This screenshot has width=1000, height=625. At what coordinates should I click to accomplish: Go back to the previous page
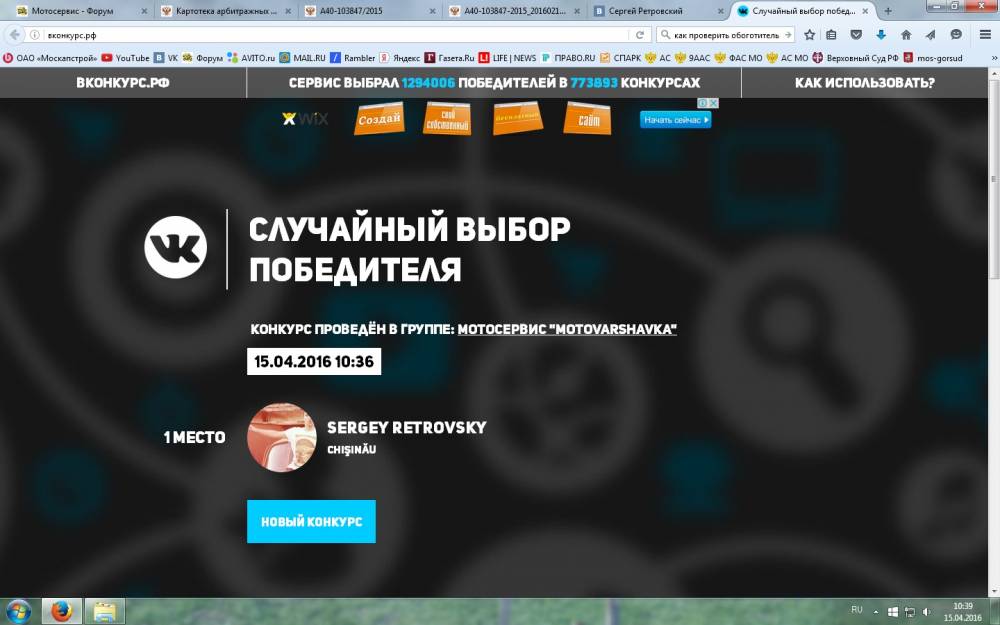tap(14, 35)
